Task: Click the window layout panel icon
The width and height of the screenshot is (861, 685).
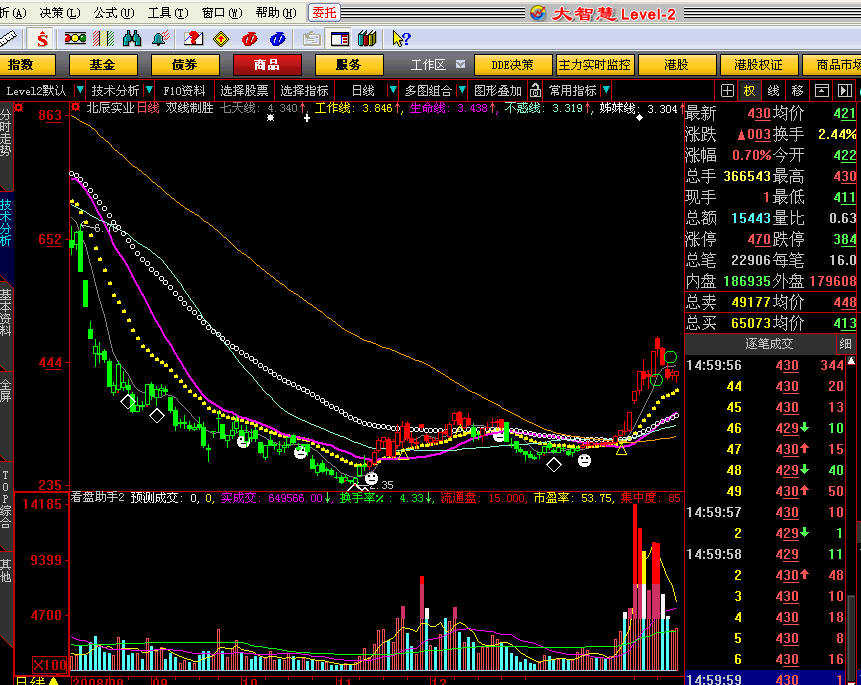Action: coord(340,39)
